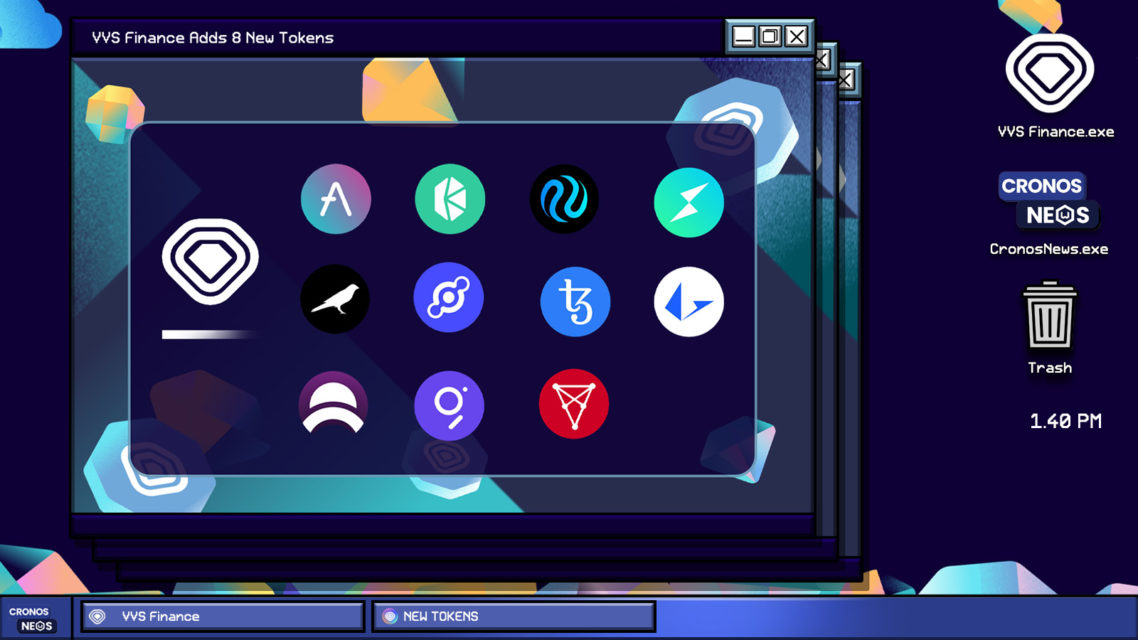Click the Cronos News start button in taskbar

coord(35,618)
